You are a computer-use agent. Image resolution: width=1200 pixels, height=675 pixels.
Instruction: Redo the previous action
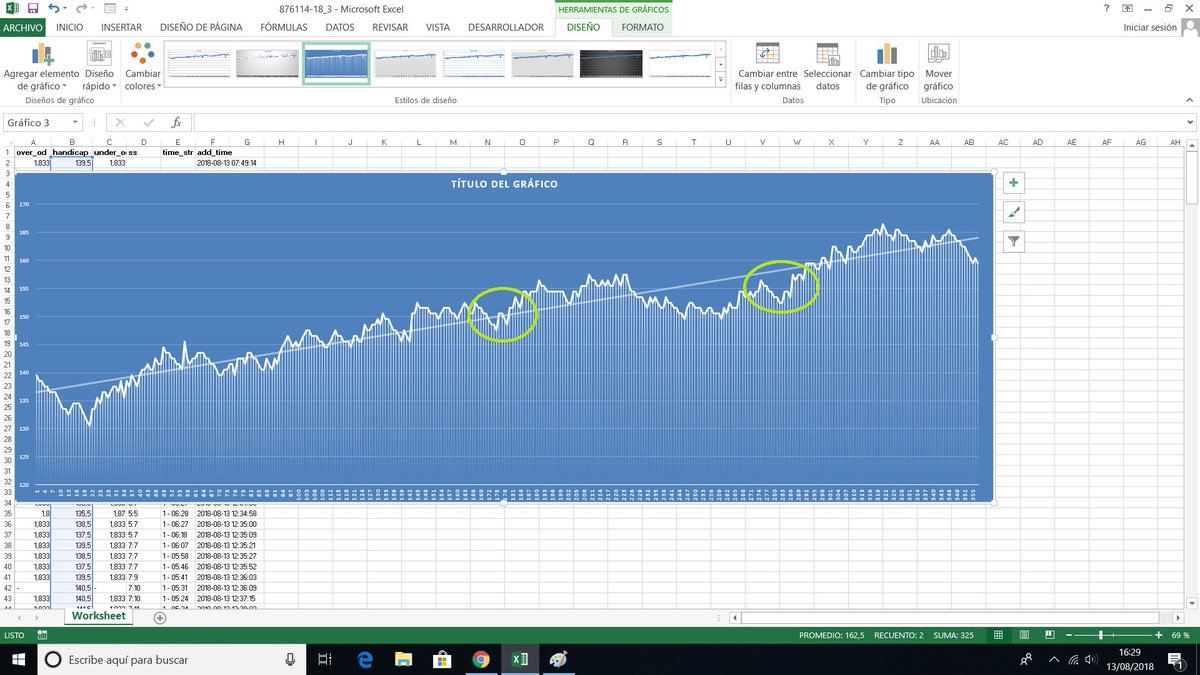pyautogui.click(x=79, y=8)
